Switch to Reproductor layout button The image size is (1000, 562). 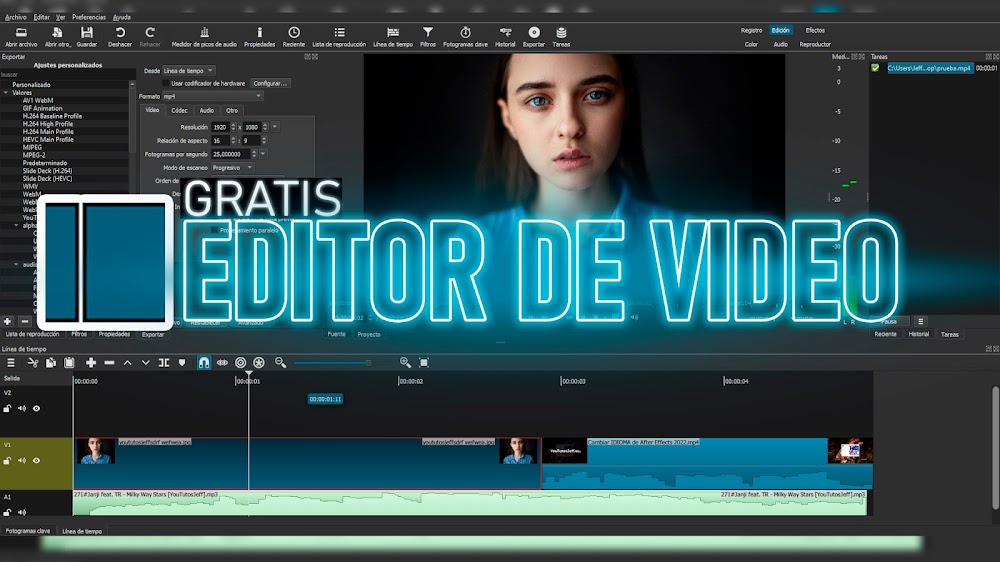pyautogui.click(x=815, y=45)
